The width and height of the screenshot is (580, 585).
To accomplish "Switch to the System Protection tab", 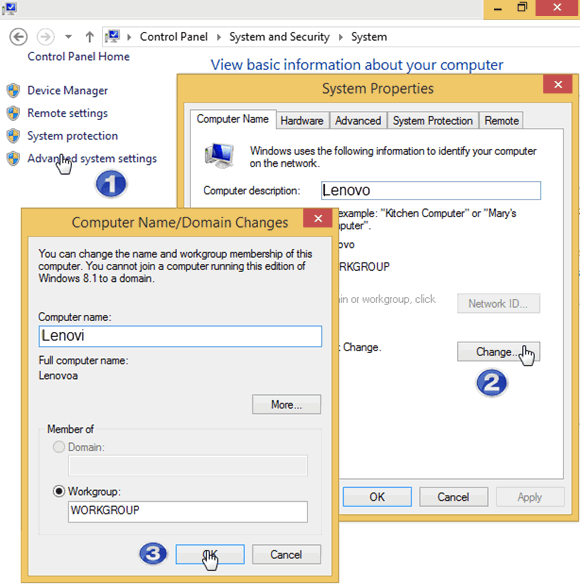I will click(x=433, y=121).
